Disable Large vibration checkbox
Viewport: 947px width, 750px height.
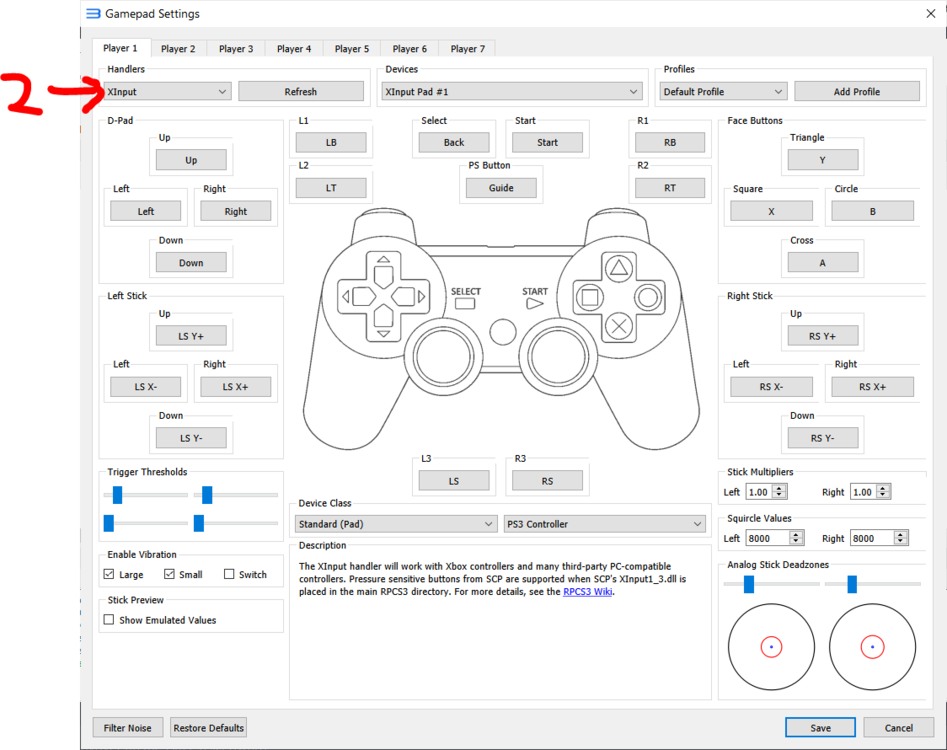coord(109,574)
